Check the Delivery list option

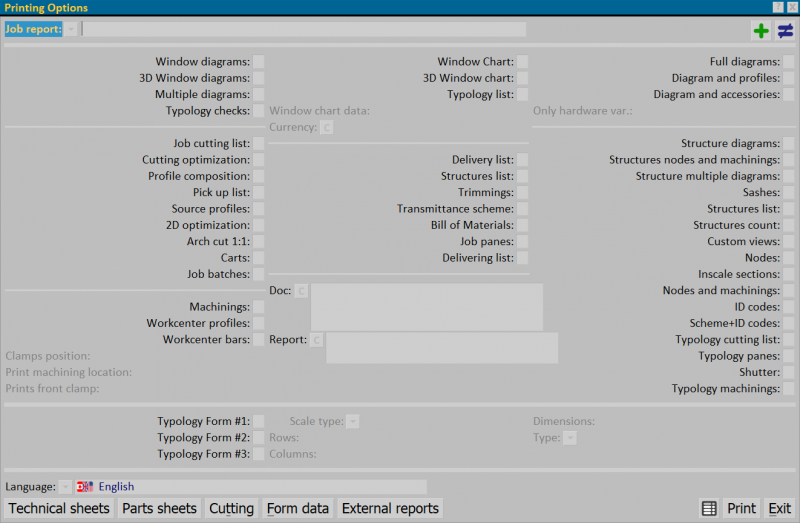coord(522,160)
